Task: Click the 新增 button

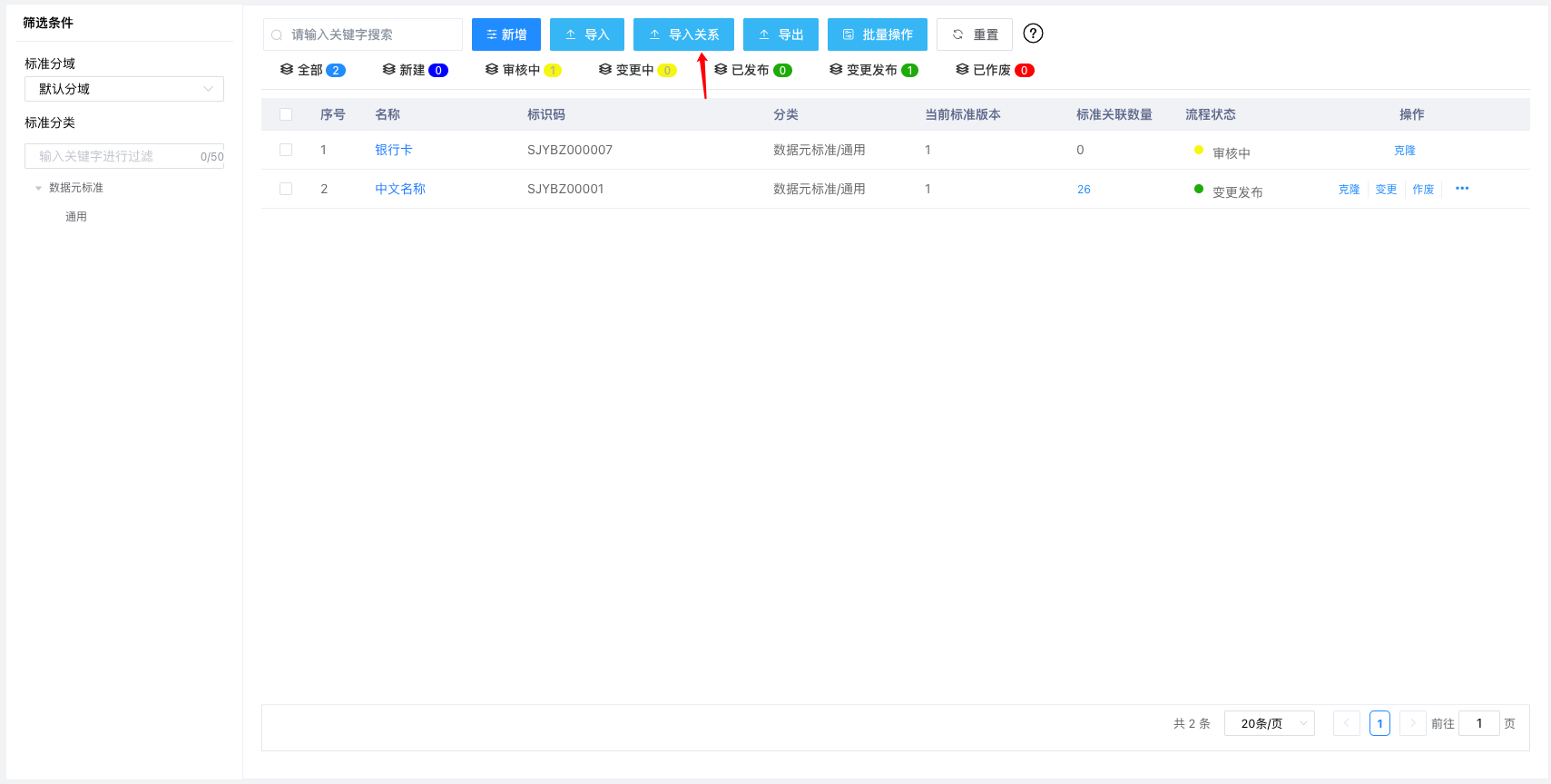Action: click(506, 34)
